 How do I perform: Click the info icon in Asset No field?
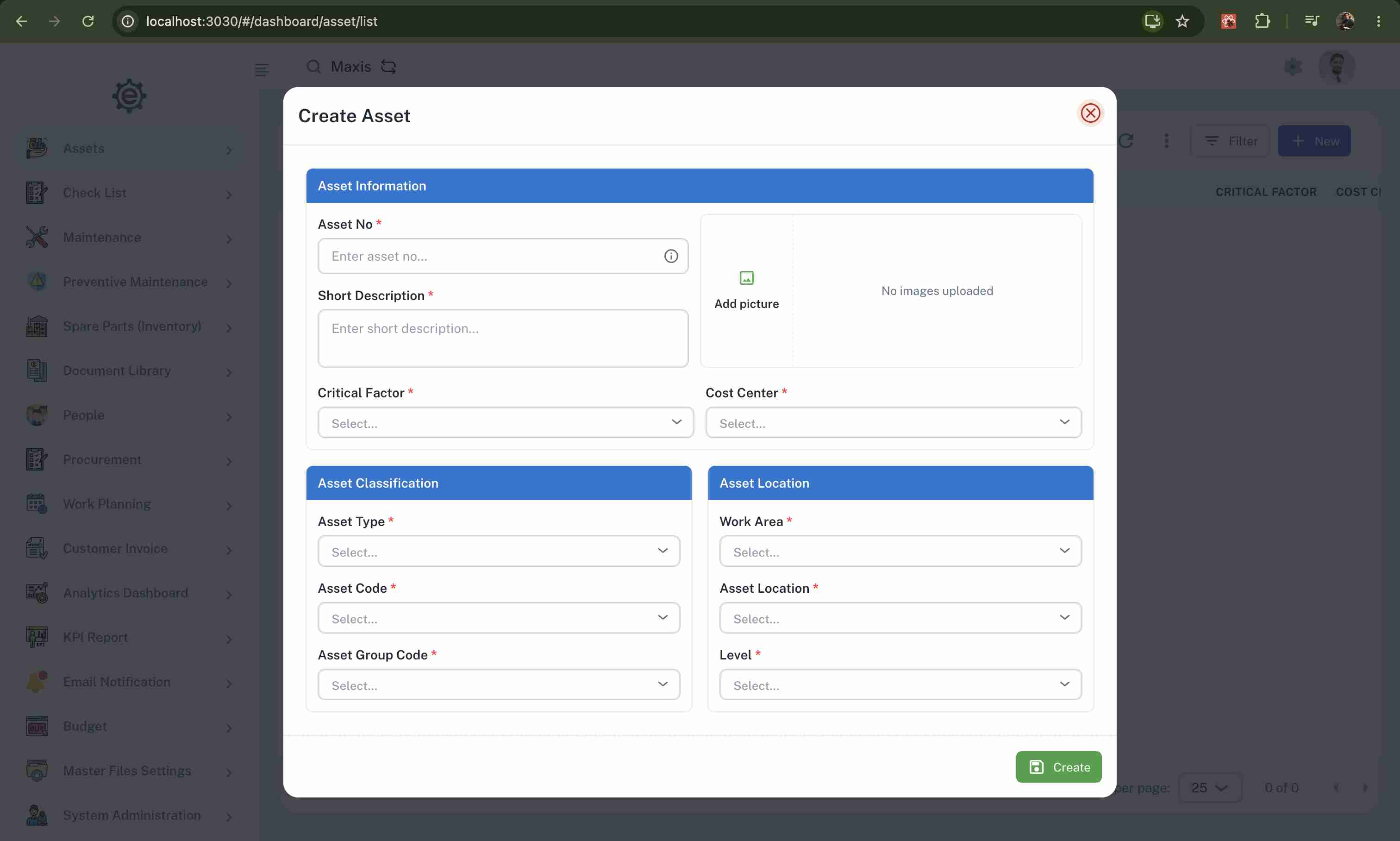pos(671,256)
